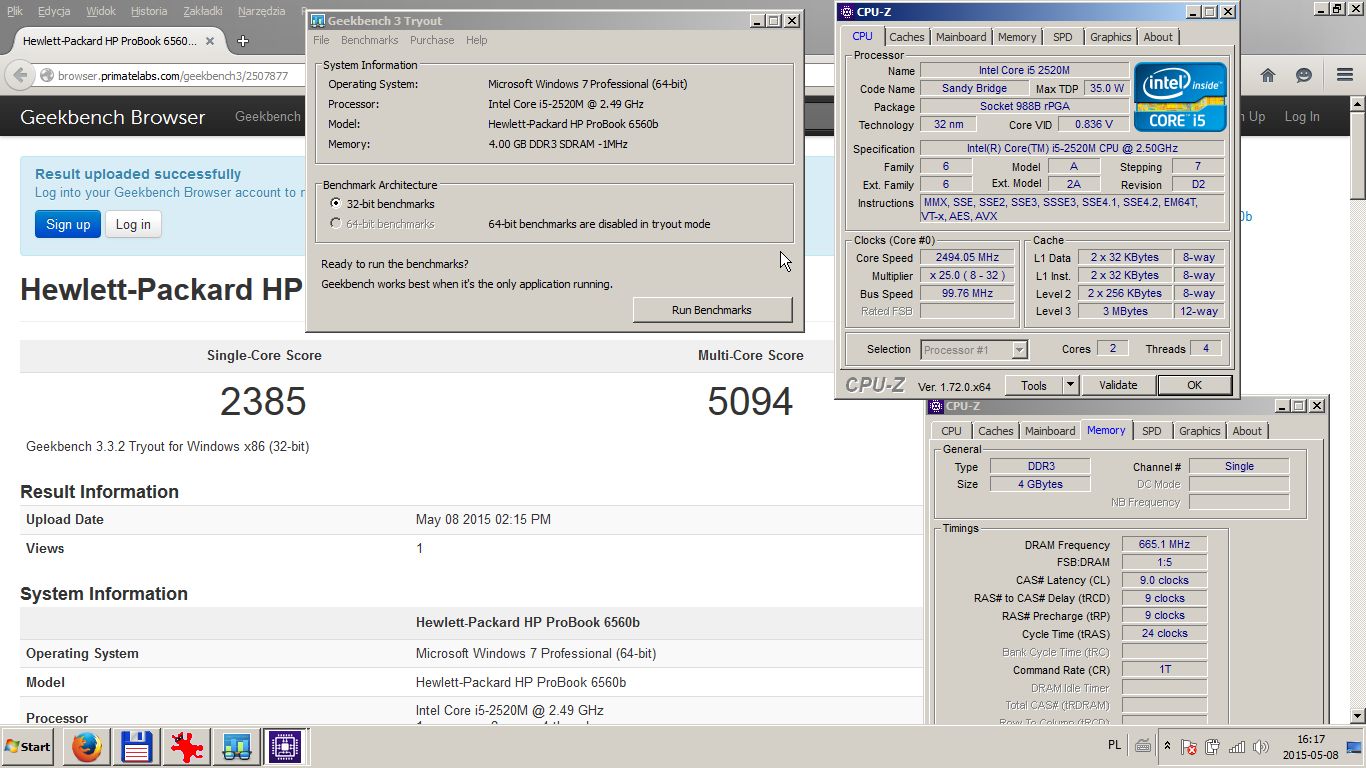
Task: Open the Historia menu in Firefox
Action: (149, 11)
